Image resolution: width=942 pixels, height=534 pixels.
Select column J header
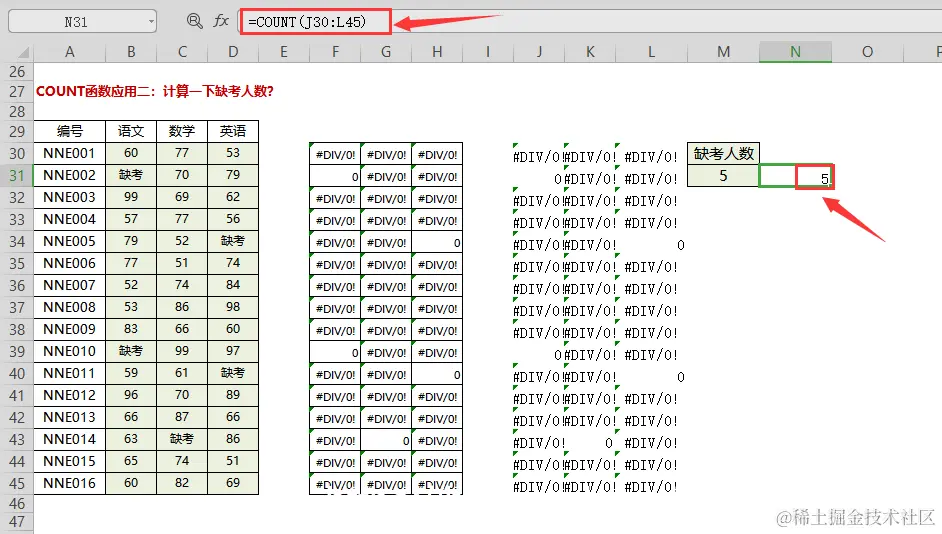[x=539, y=52]
